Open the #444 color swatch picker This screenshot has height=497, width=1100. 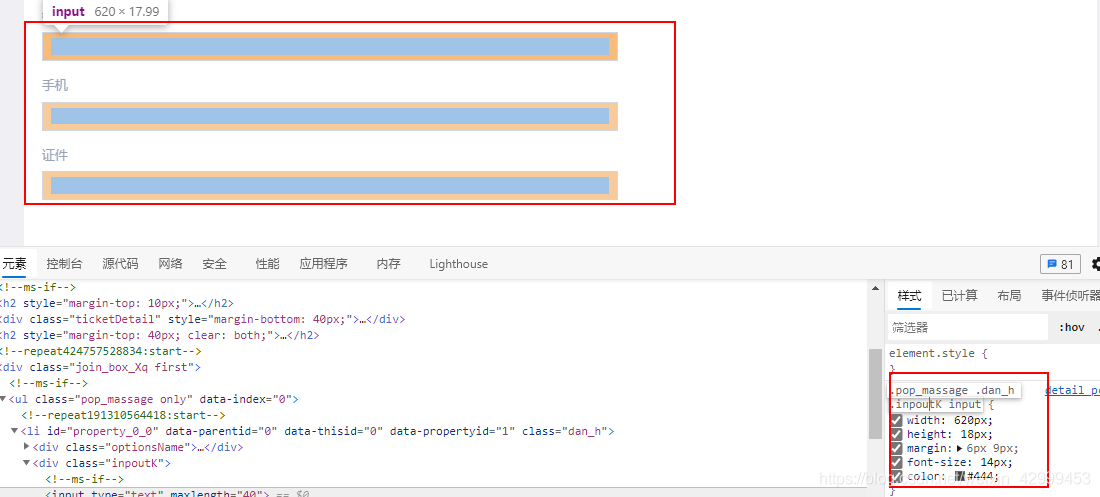tap(960, 476)
